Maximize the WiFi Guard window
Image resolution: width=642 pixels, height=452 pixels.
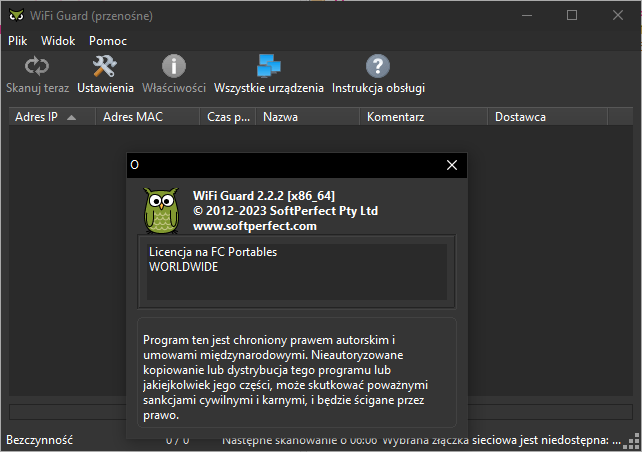[x=572, y=16]
